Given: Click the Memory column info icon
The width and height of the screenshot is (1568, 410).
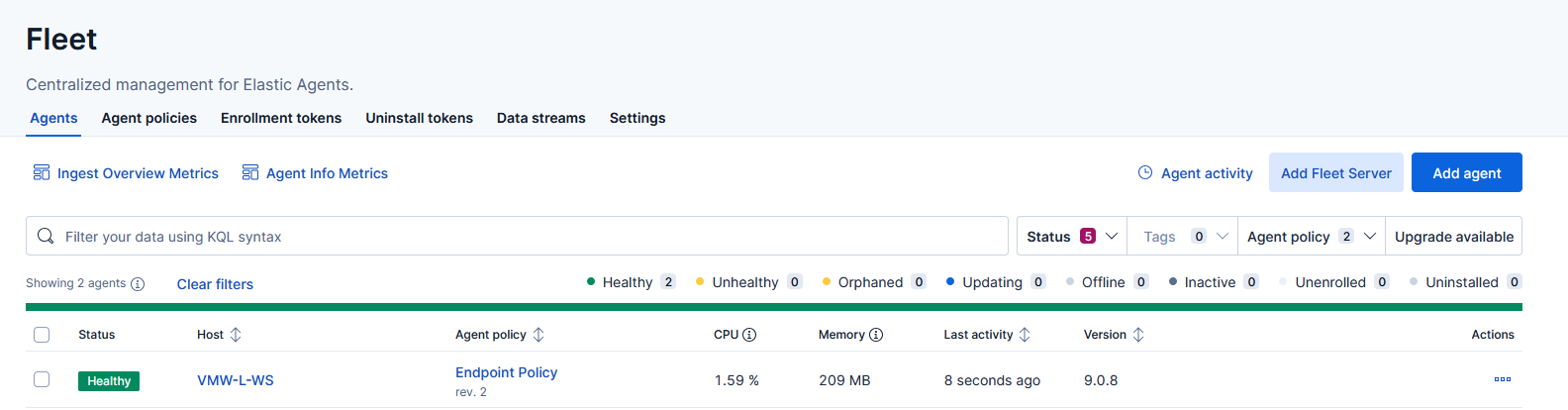Looking at the screenshot, I should [x=876, y=335].
